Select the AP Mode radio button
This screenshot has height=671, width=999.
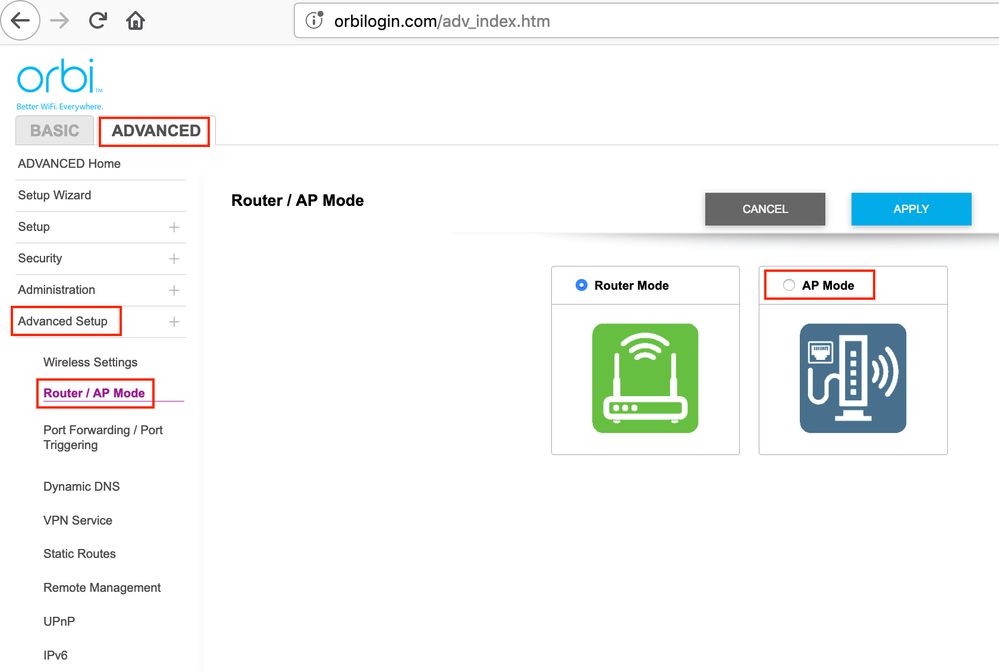[x=789, y=285]
